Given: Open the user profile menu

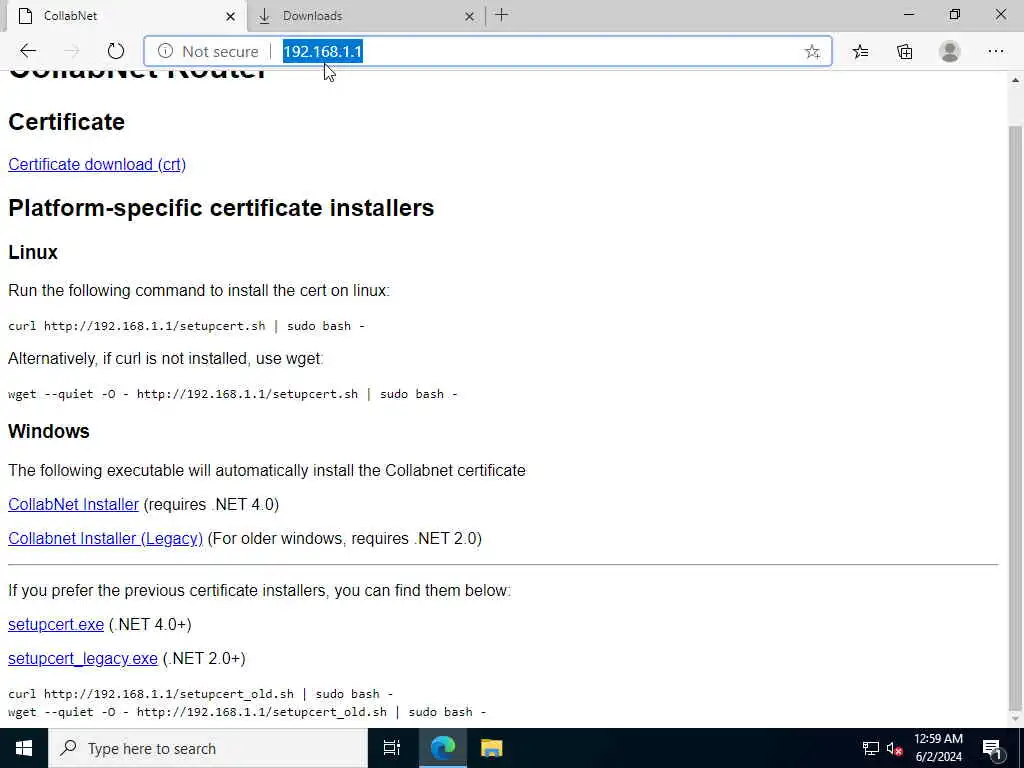Looking at the screenshot, I should (x=950, y=52).
